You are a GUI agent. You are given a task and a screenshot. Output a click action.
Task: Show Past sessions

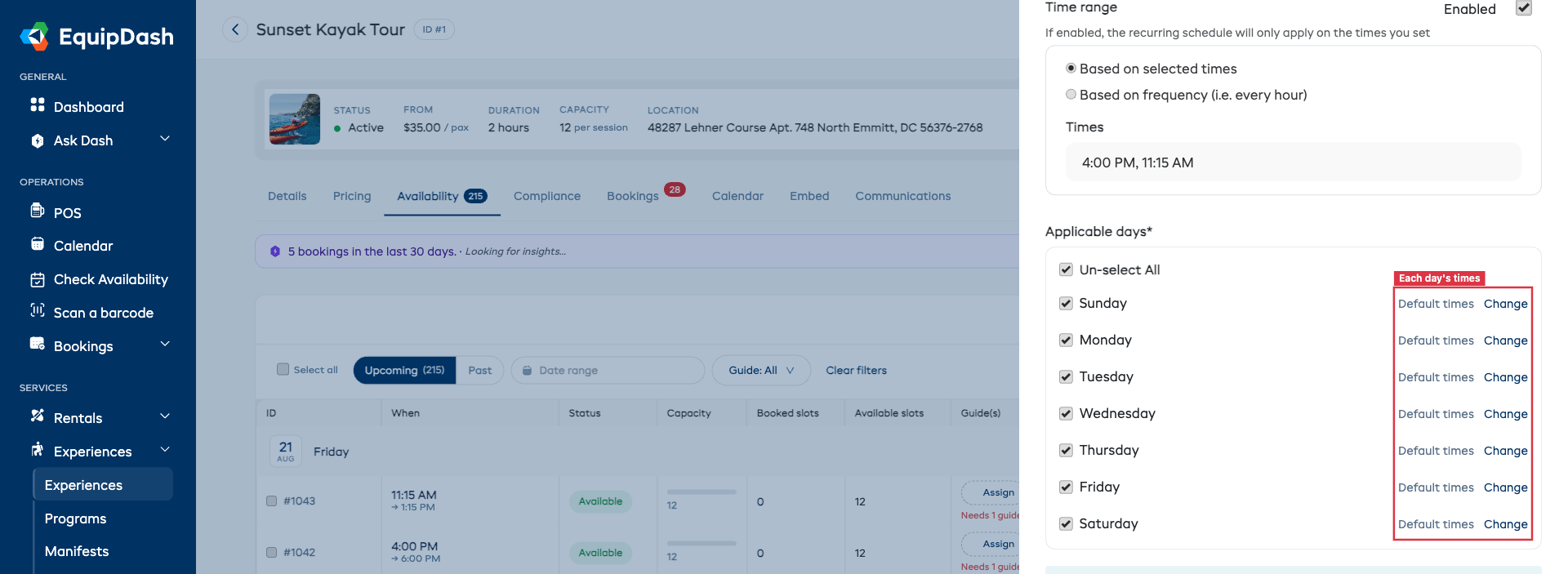[x=480, y=370]
